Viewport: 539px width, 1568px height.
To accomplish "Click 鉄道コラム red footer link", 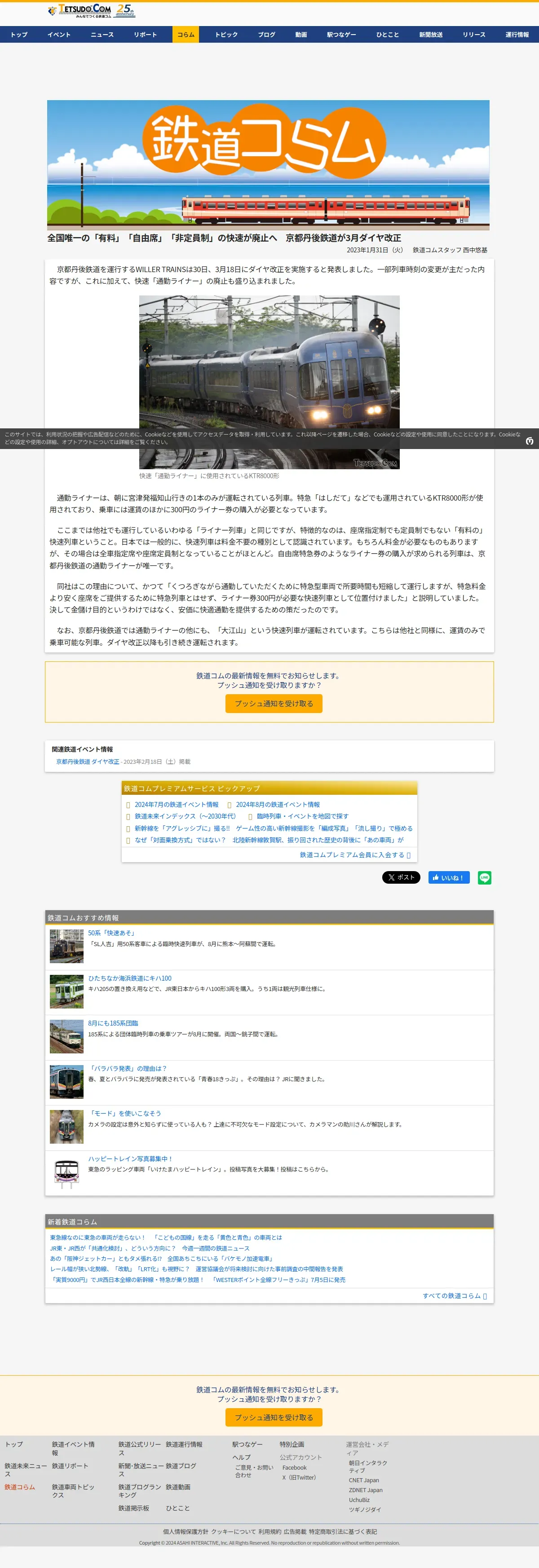I will pos(20,1486).
